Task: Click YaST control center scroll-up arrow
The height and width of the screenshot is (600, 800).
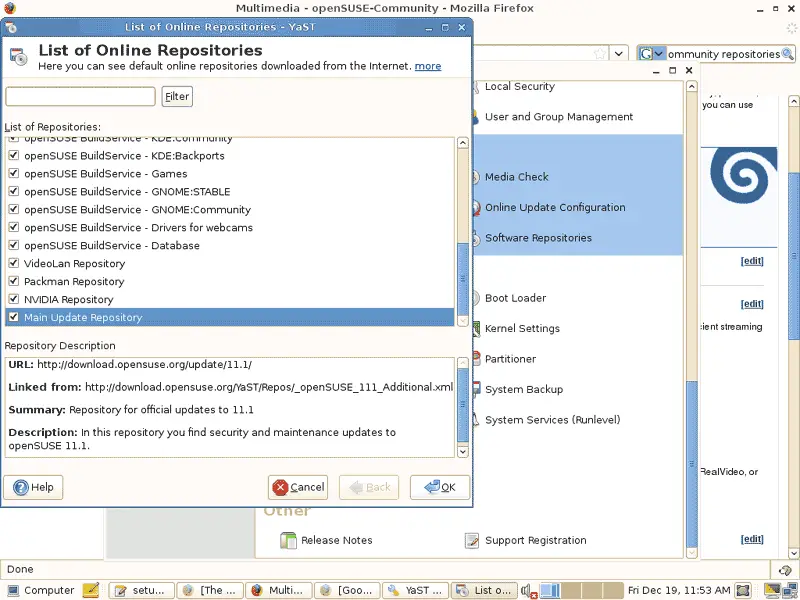Action: 692,87
